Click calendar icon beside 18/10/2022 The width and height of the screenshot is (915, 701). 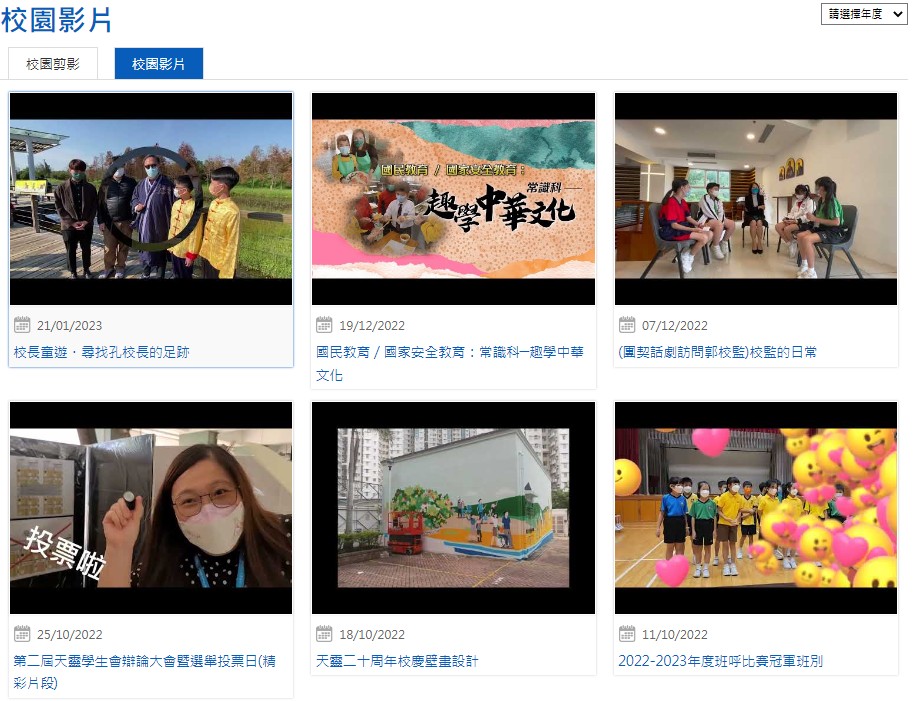pyautogui.click(x=324, y=634)
